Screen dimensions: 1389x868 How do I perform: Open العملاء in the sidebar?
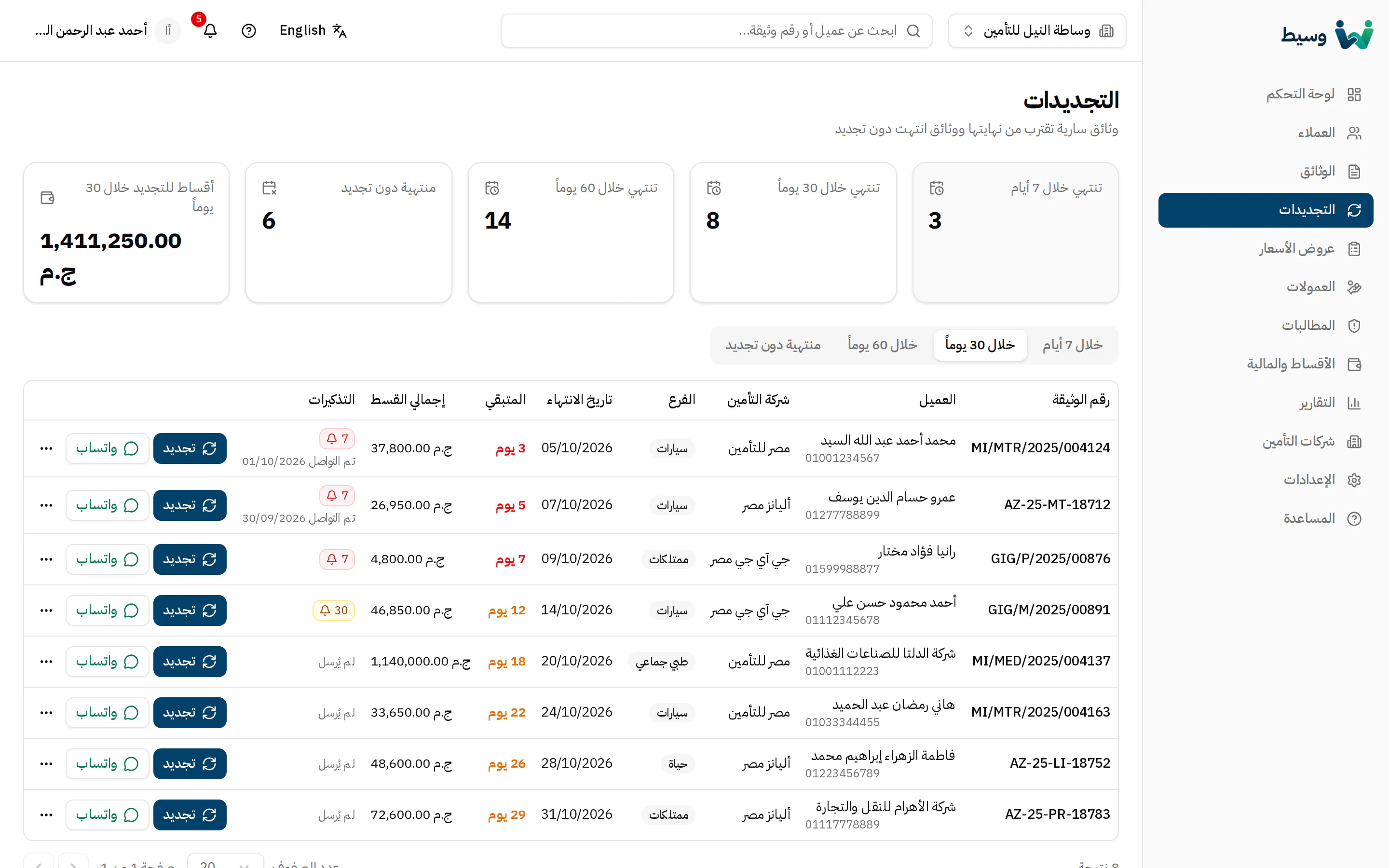(1266, 133)
